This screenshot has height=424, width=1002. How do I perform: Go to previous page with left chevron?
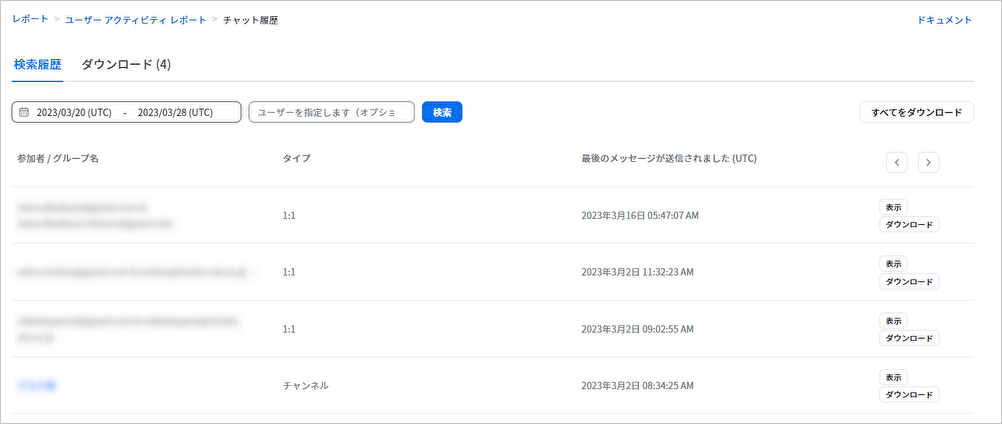[898, 162]
